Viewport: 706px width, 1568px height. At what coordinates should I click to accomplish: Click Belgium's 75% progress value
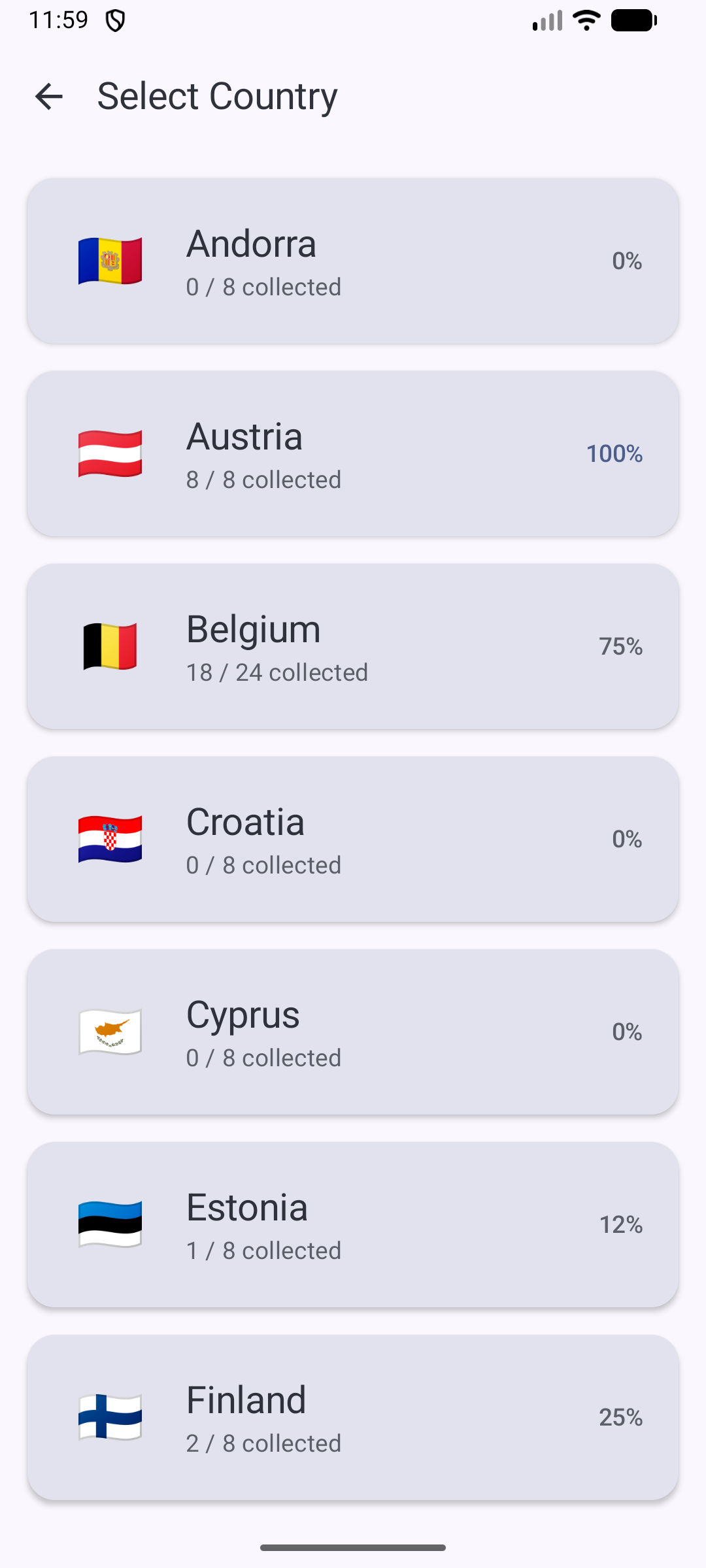[x=620, y=646]
